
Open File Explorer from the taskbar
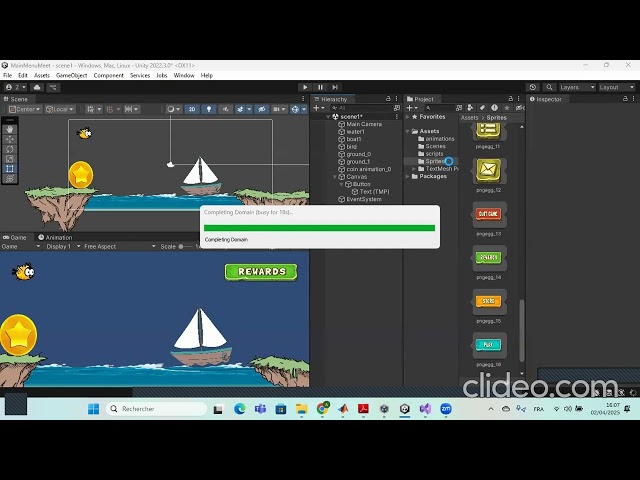click(301, 409)
